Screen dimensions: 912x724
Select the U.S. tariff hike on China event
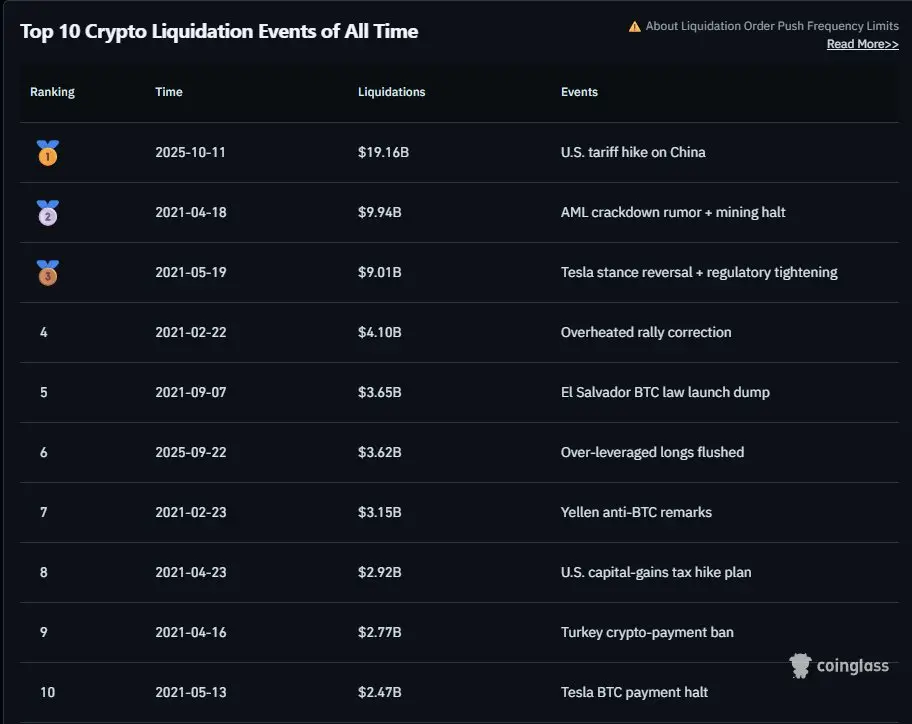633,153
